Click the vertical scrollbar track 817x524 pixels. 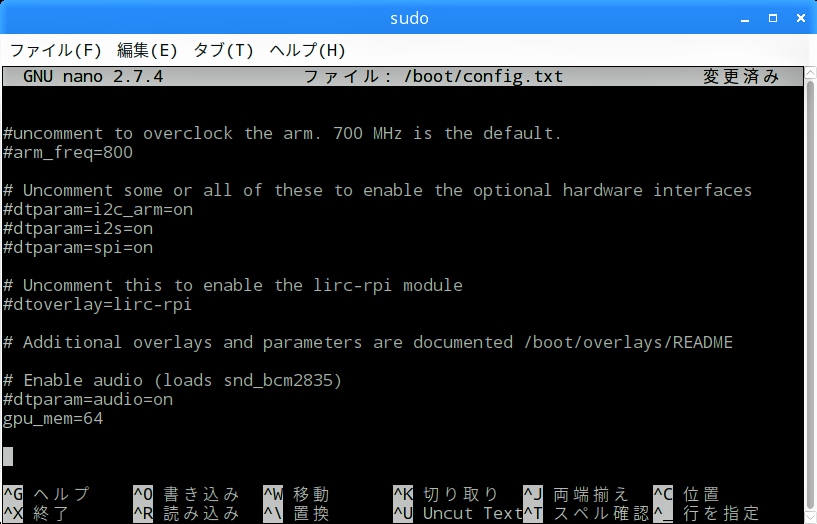[811, 295]
